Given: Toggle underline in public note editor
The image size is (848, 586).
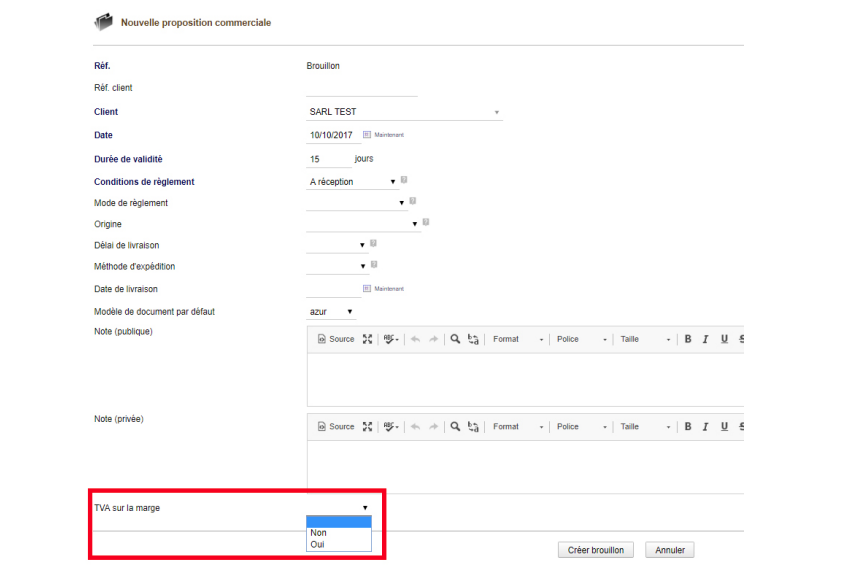Looking at the screenshot, I should 724,339.
